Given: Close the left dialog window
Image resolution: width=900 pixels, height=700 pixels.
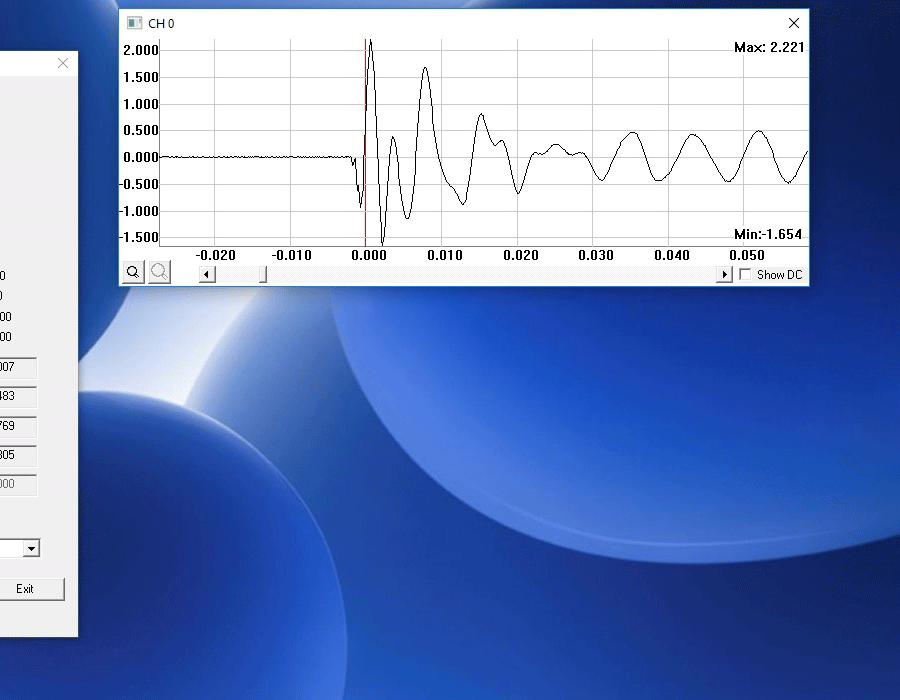Looking at the screenshot, I should (x=63, y=63).
